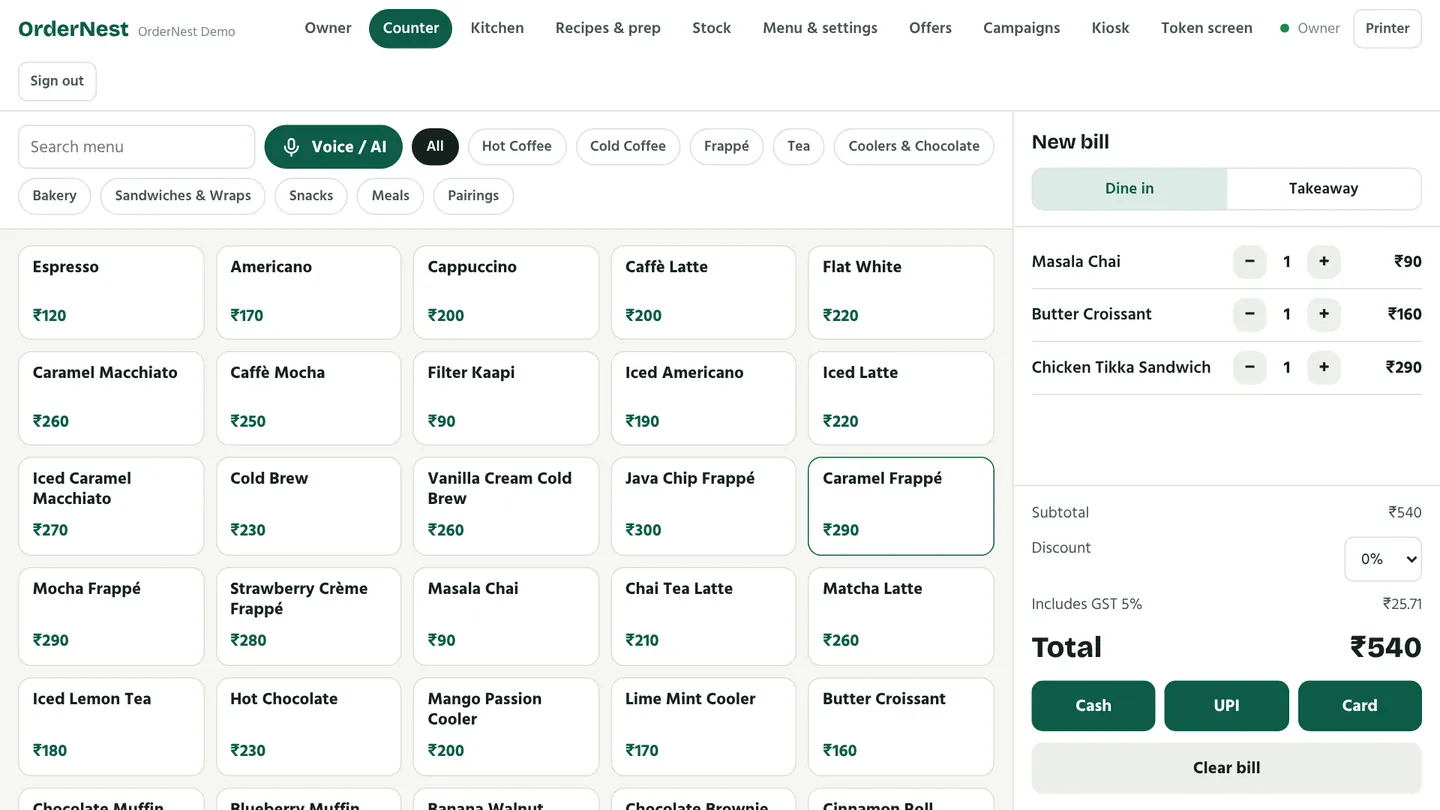Add Espresso to the bill

pos(111,293)
